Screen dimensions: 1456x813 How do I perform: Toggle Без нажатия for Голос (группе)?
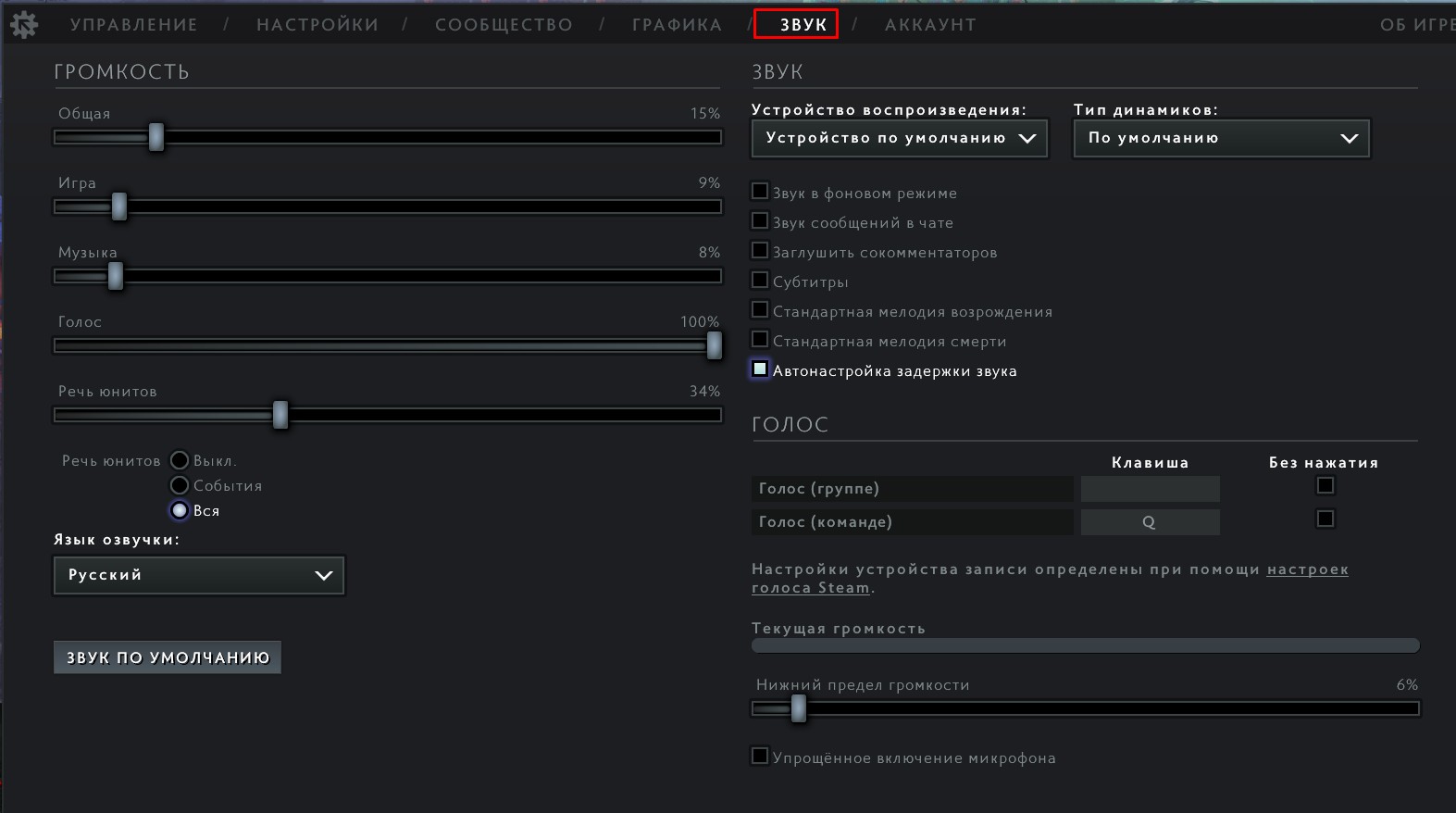tap(1325, 485)
